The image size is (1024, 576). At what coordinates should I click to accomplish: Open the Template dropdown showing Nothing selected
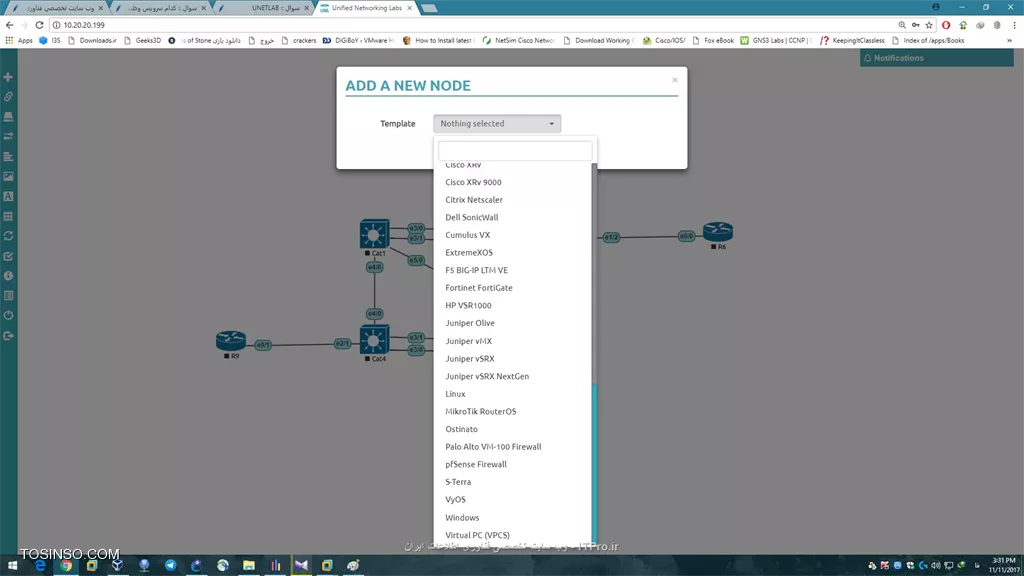click(x=497, y=123)
